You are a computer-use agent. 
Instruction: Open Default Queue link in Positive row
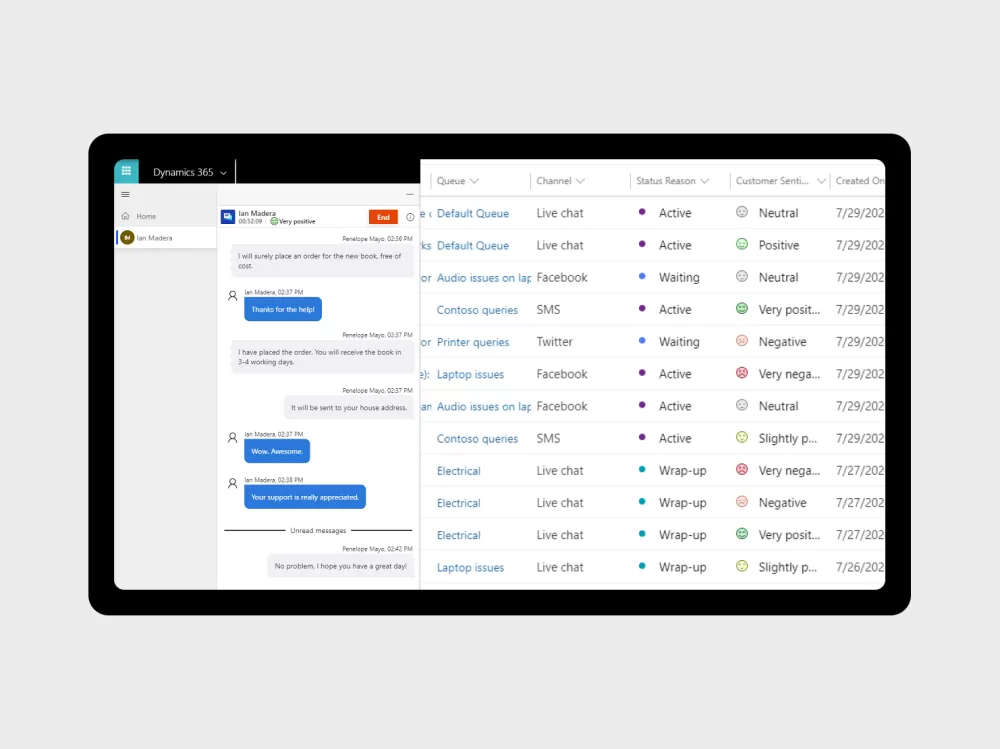click(x=473, y=246)
